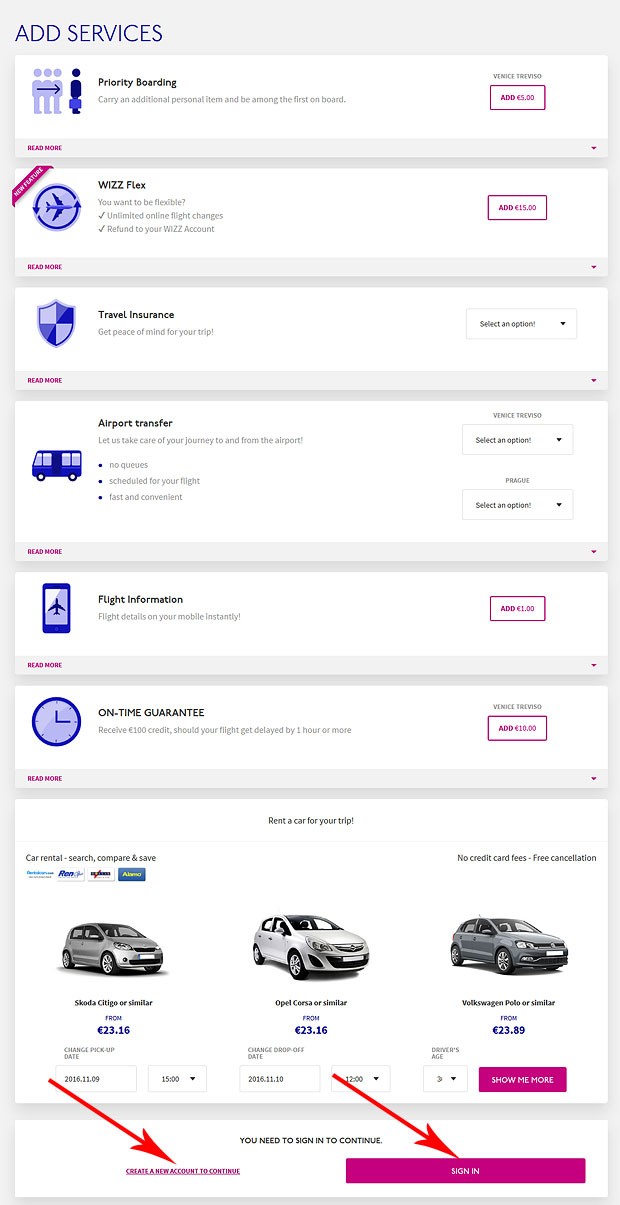This screenshot has width=620, height=1205.
Task: Open the driver's age dropdown
Action: tap(444, 1078)
